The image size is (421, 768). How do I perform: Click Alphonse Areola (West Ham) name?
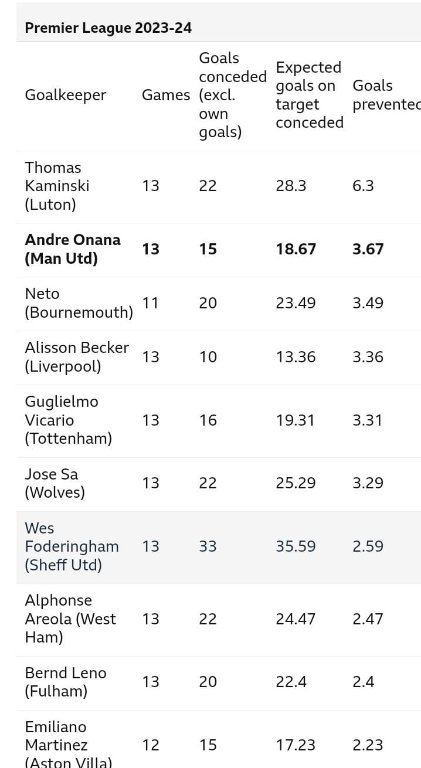pos(70,619)
